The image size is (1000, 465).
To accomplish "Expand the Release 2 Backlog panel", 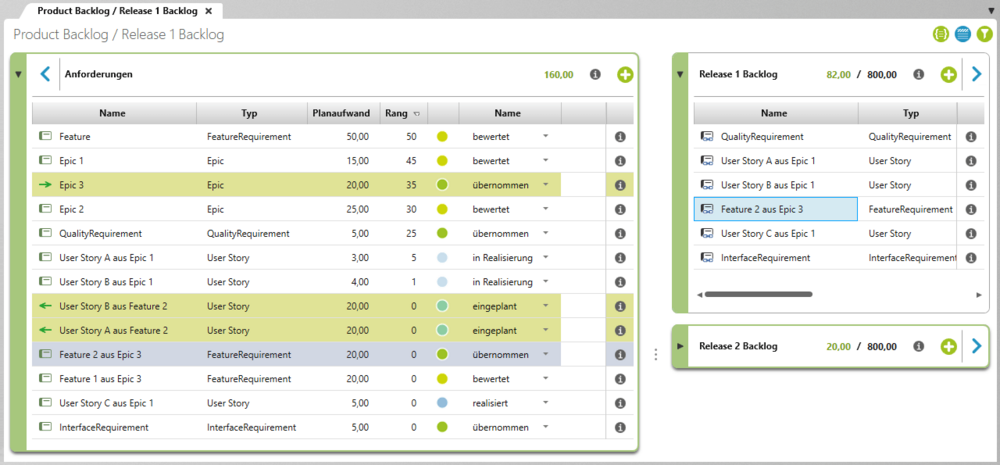I will pyautogui.click(x=680, y=346).
